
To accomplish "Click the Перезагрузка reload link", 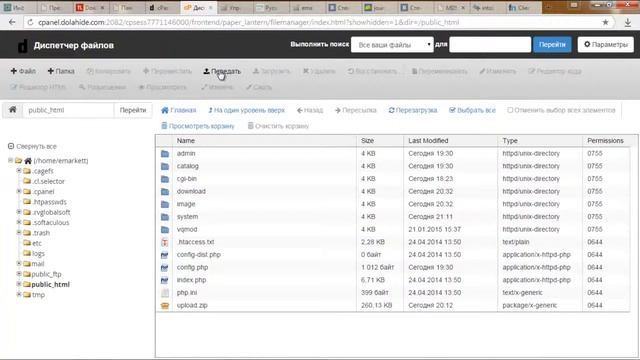I will click(x=413, y=110).
